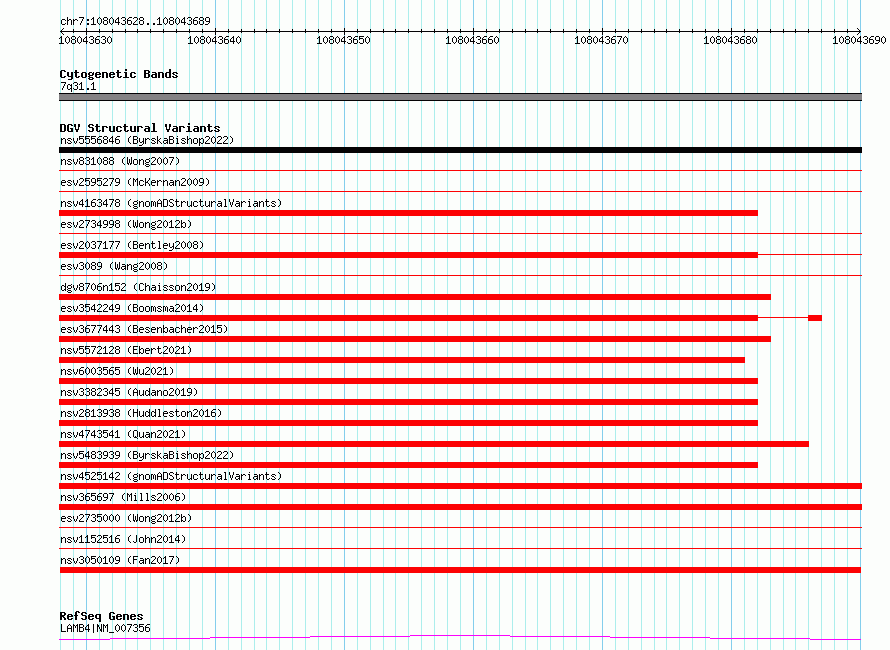The width and height of the screenshot is (890, 650).
Task: Open variant nsv4525142 (gnomADStructuralVariants)
Action: [x=171, y=476]
